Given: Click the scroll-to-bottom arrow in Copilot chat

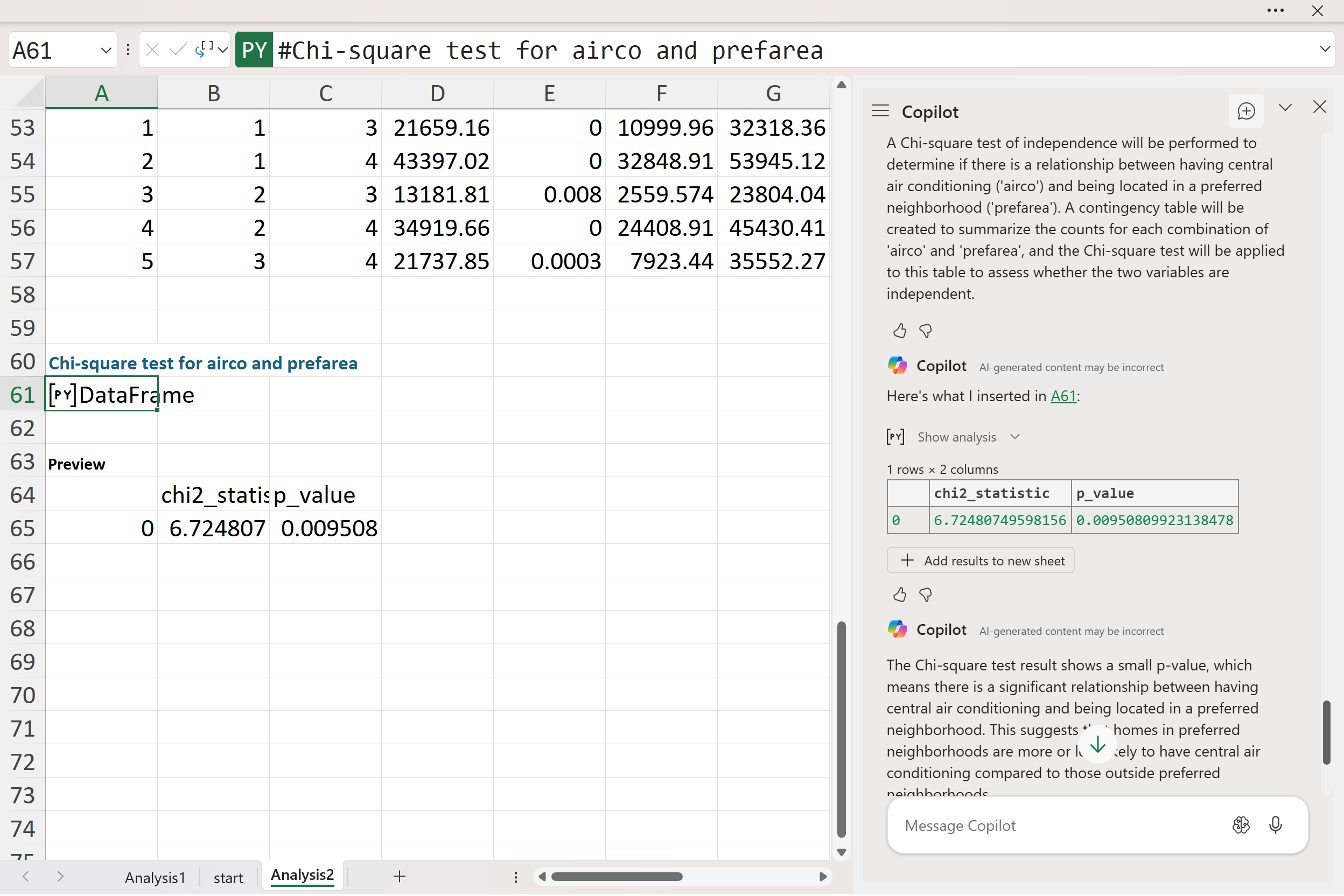Looking at the screenshot, I should (1097, 745).
